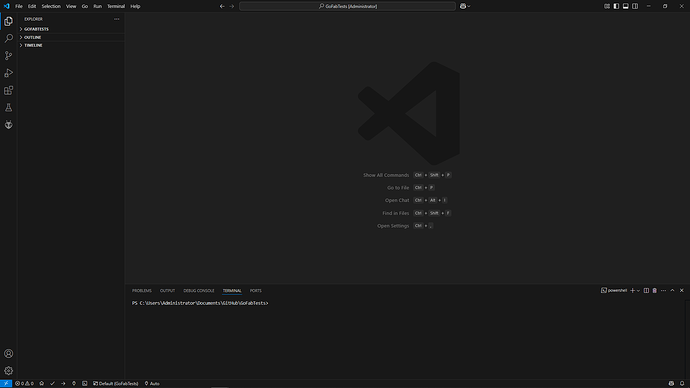Open the Source Control view
This screenshot has height=388, width=690.
[x=8, y=55]
